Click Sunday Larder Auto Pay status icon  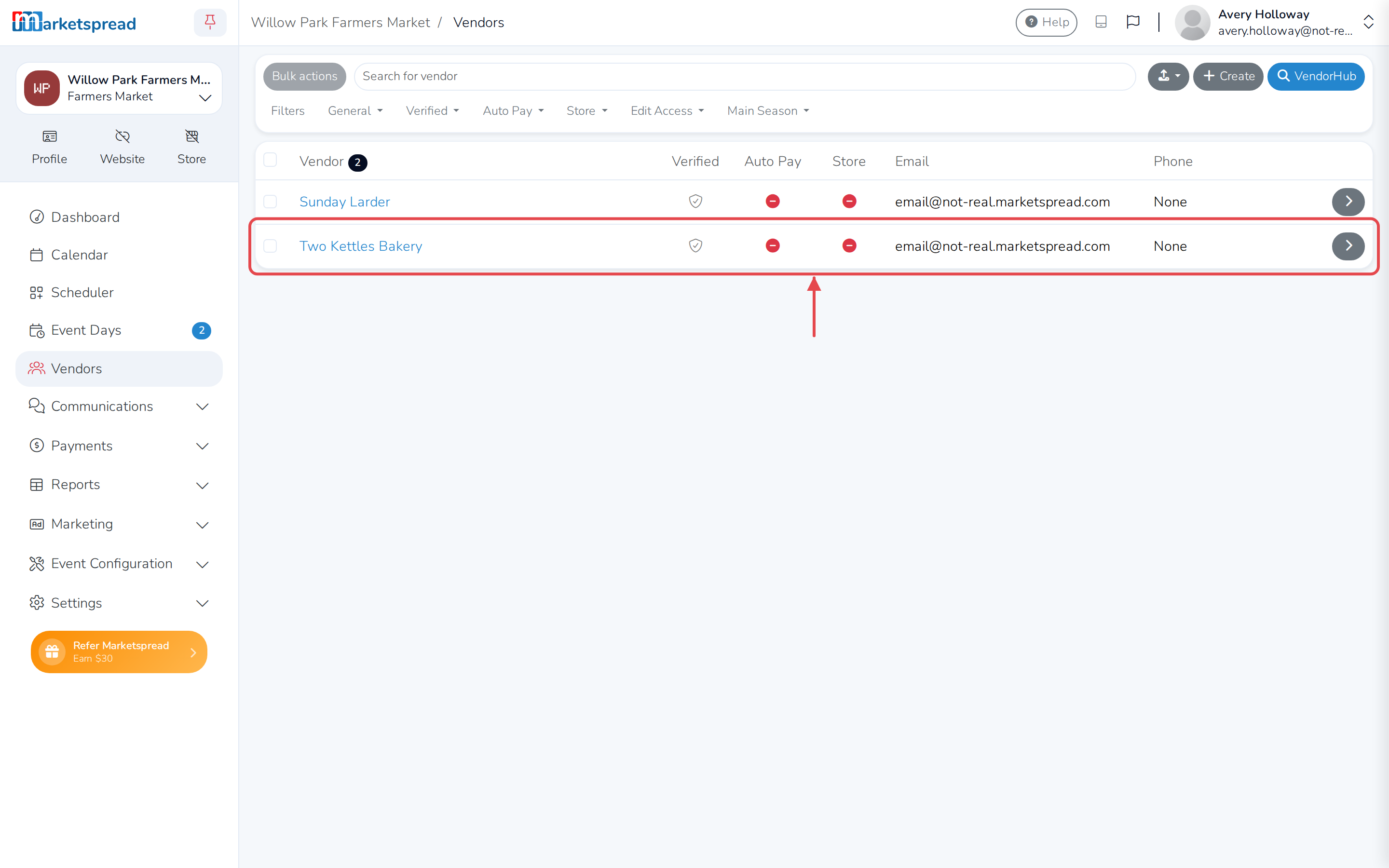773,202
